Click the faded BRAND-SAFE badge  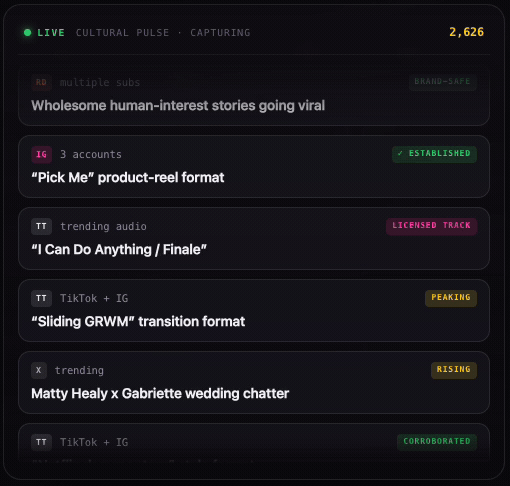click(443, 82)
